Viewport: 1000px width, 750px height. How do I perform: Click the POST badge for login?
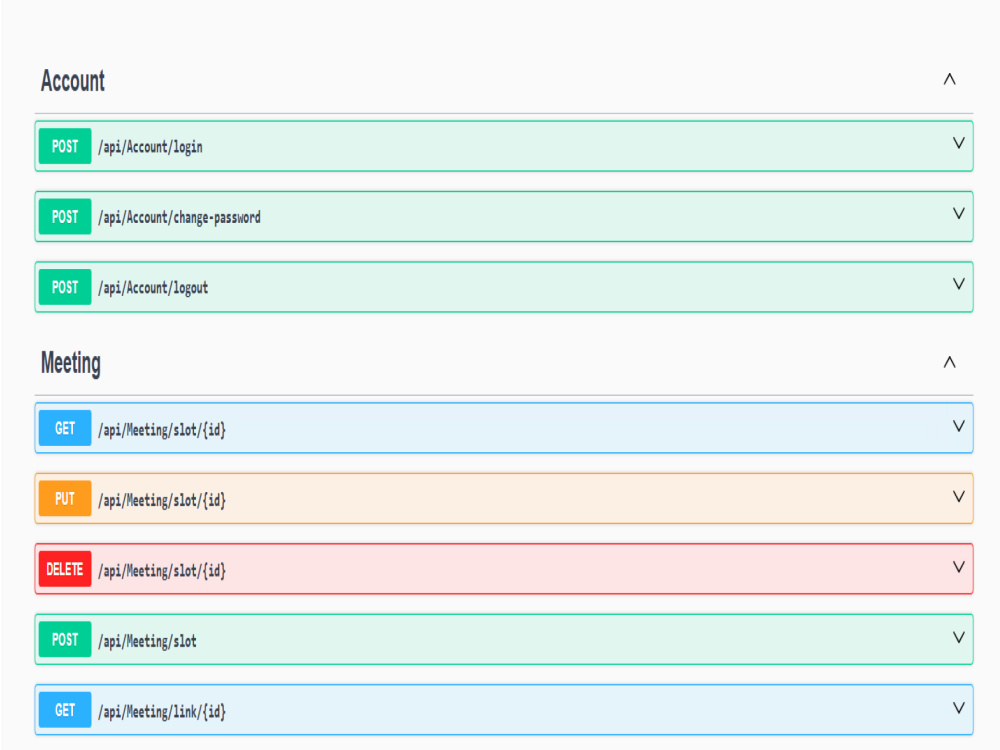click(x=65, y=146)
